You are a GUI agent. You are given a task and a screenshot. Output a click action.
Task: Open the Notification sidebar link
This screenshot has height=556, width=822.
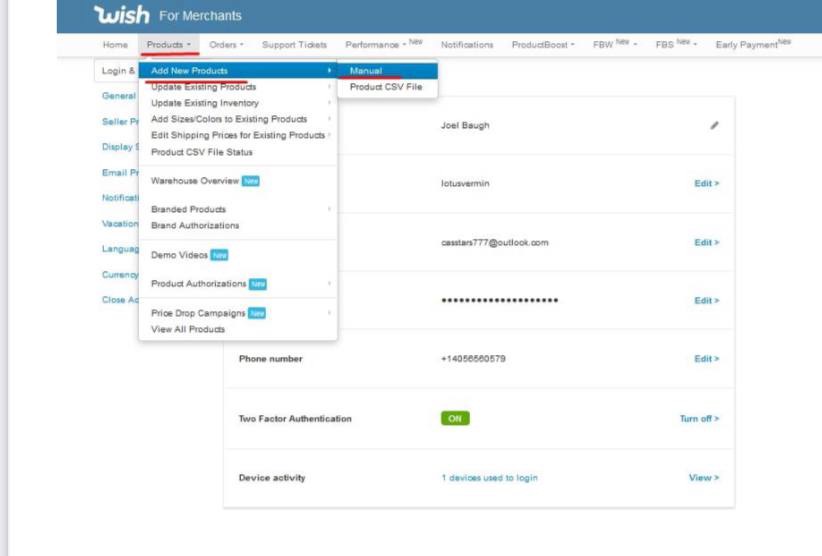pos(120,198)
